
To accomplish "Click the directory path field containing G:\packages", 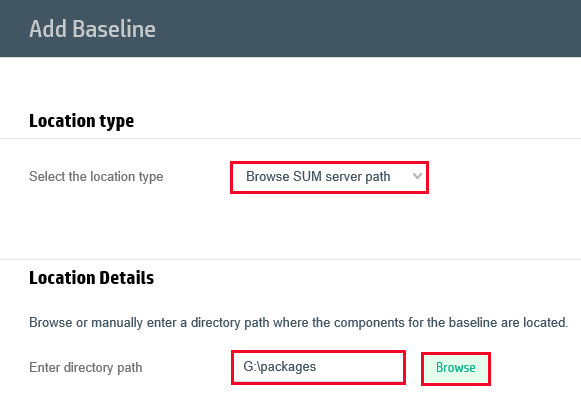I will (x=318, y=367).
